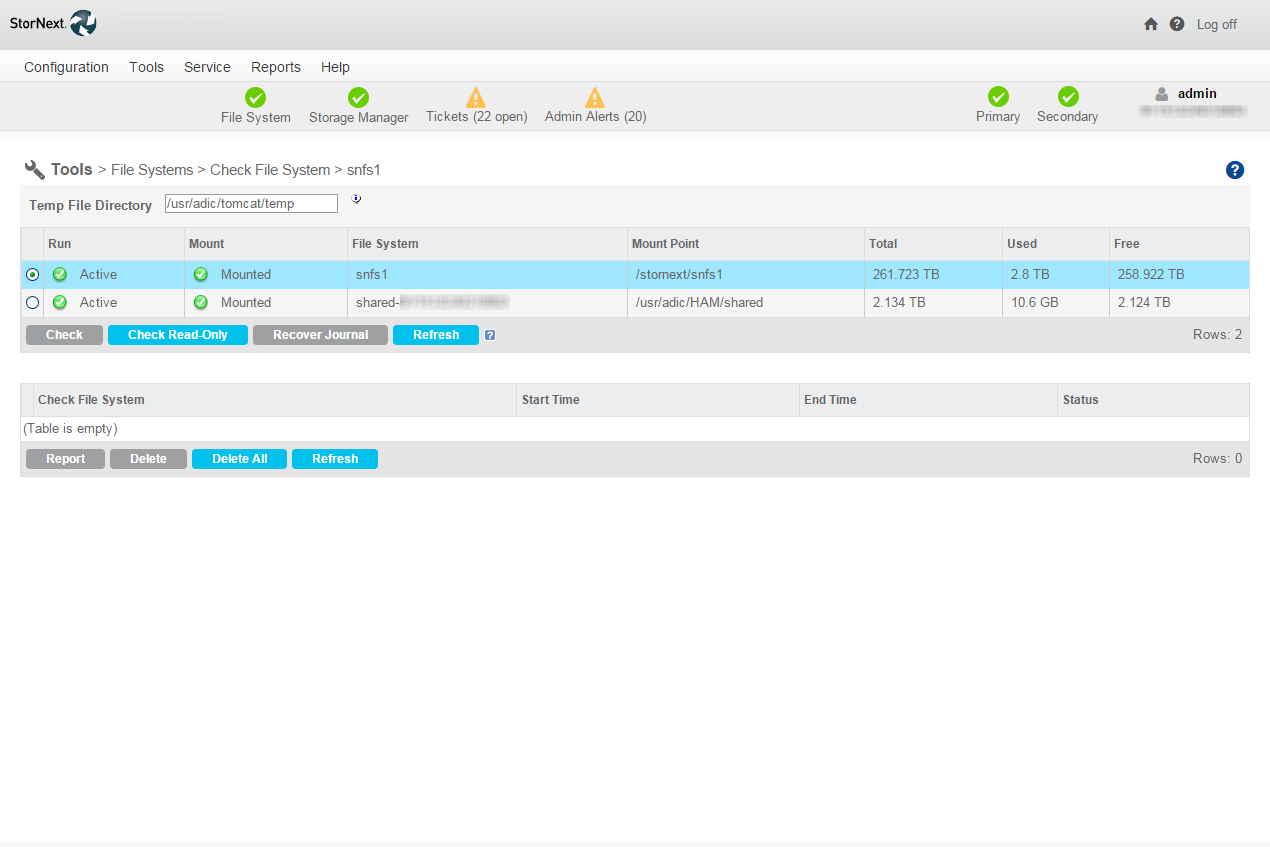1270x847 pixels.
Task: Open the Tools menu
Action: [x=146, y=67]
